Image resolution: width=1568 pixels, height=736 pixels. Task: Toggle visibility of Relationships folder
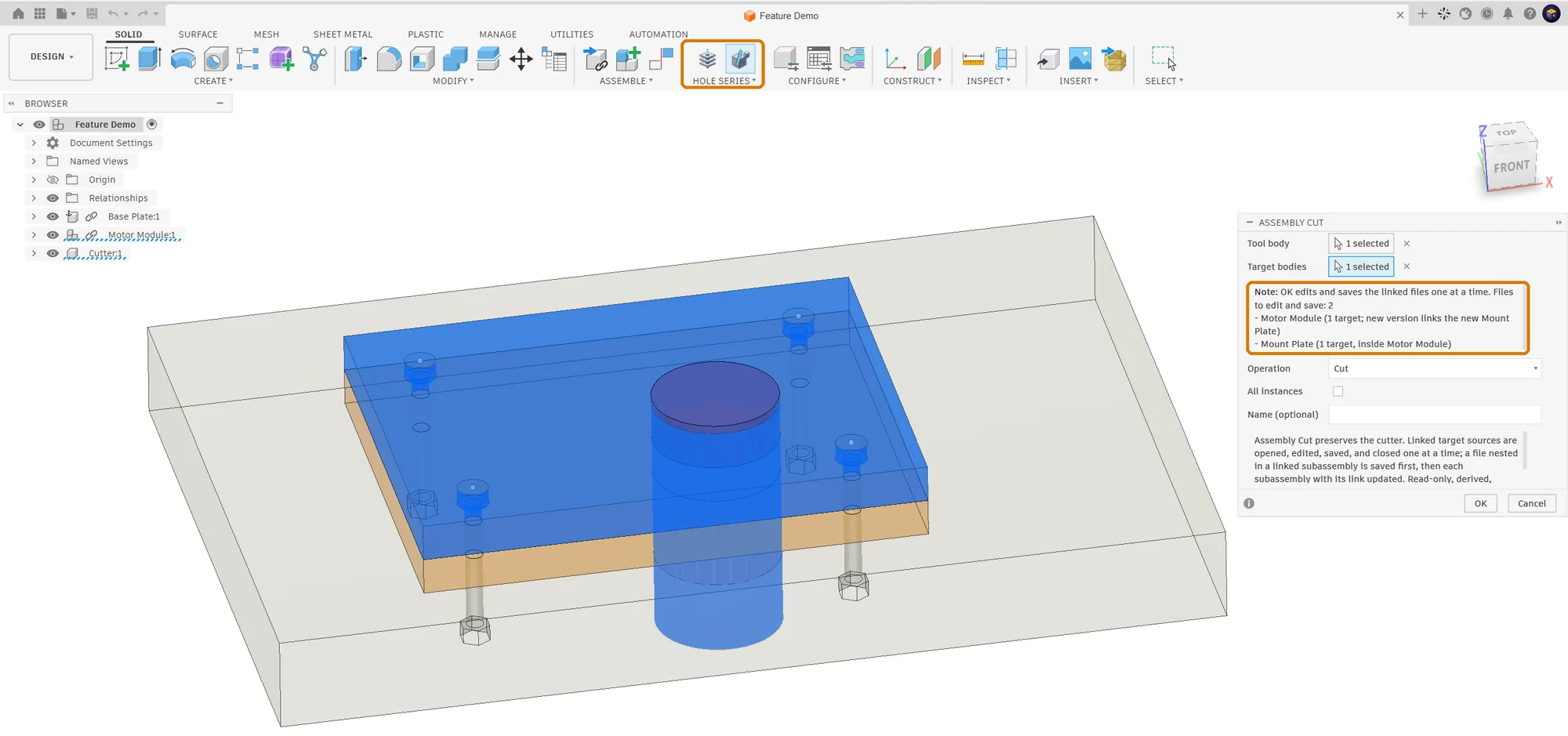click(53, 198)
